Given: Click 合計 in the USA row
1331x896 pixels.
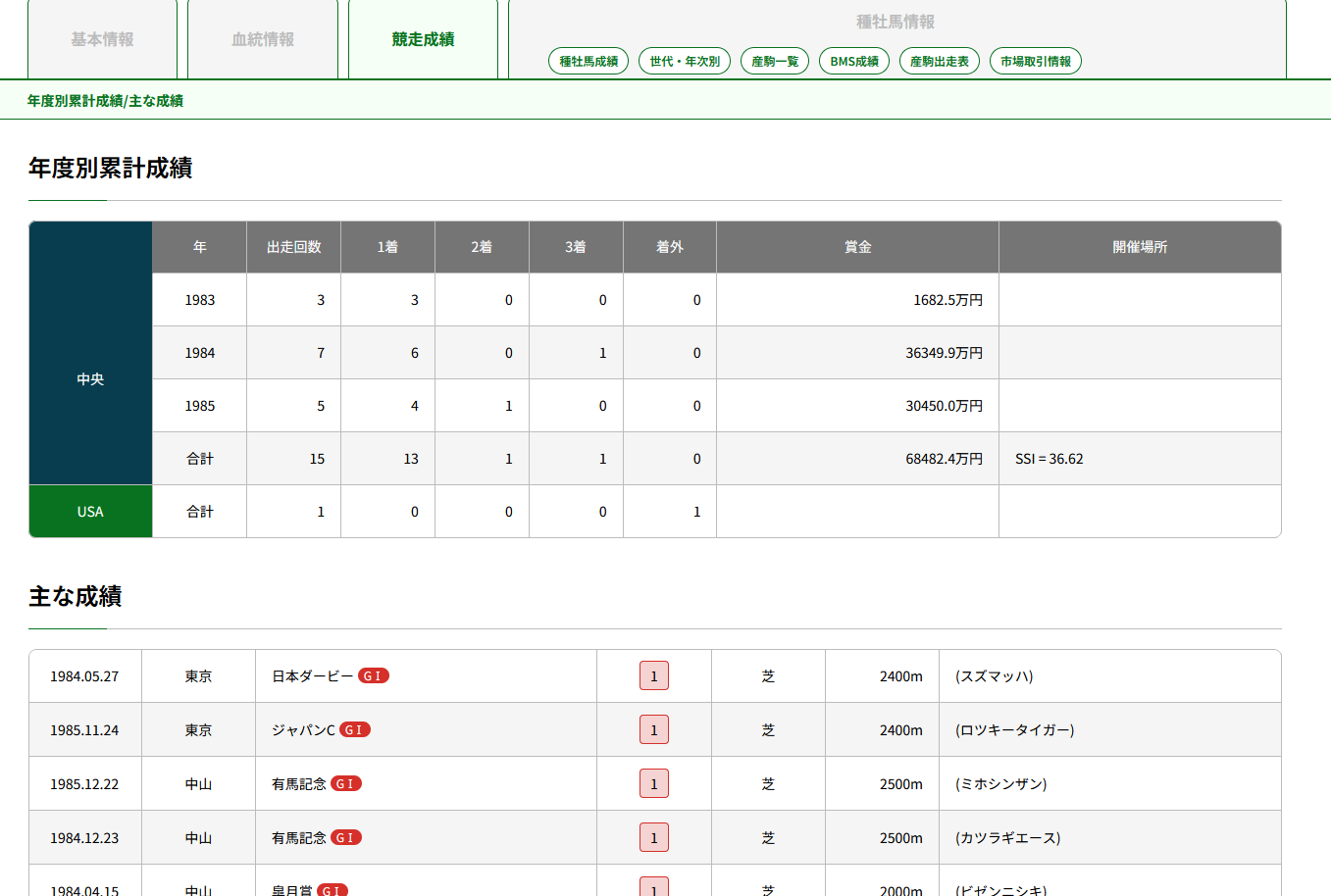Looking at the screenshot, I should (200, 512).
